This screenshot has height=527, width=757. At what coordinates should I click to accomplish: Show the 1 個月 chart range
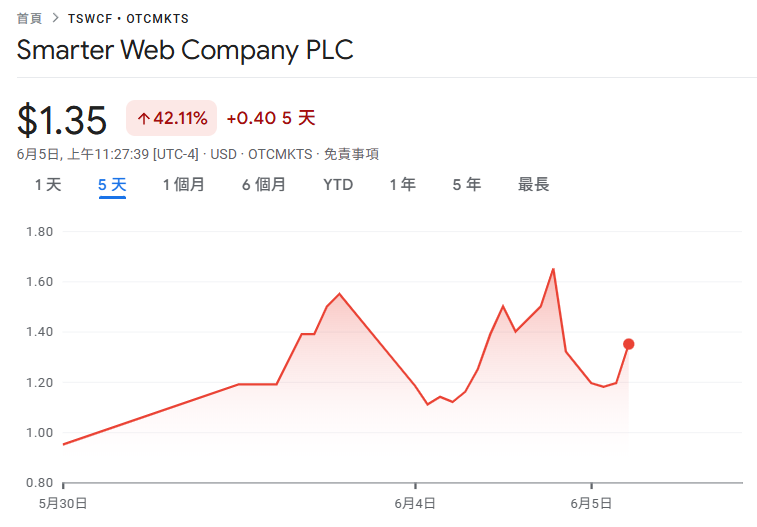pyautogui.click(x=184, y=185)
